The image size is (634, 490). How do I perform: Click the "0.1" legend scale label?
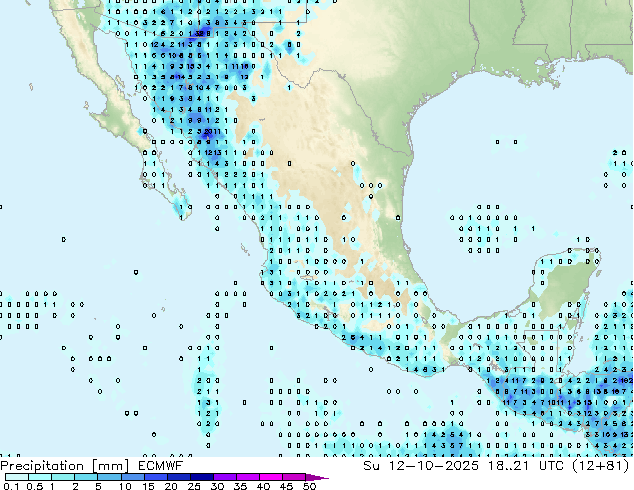click(10, 486)
